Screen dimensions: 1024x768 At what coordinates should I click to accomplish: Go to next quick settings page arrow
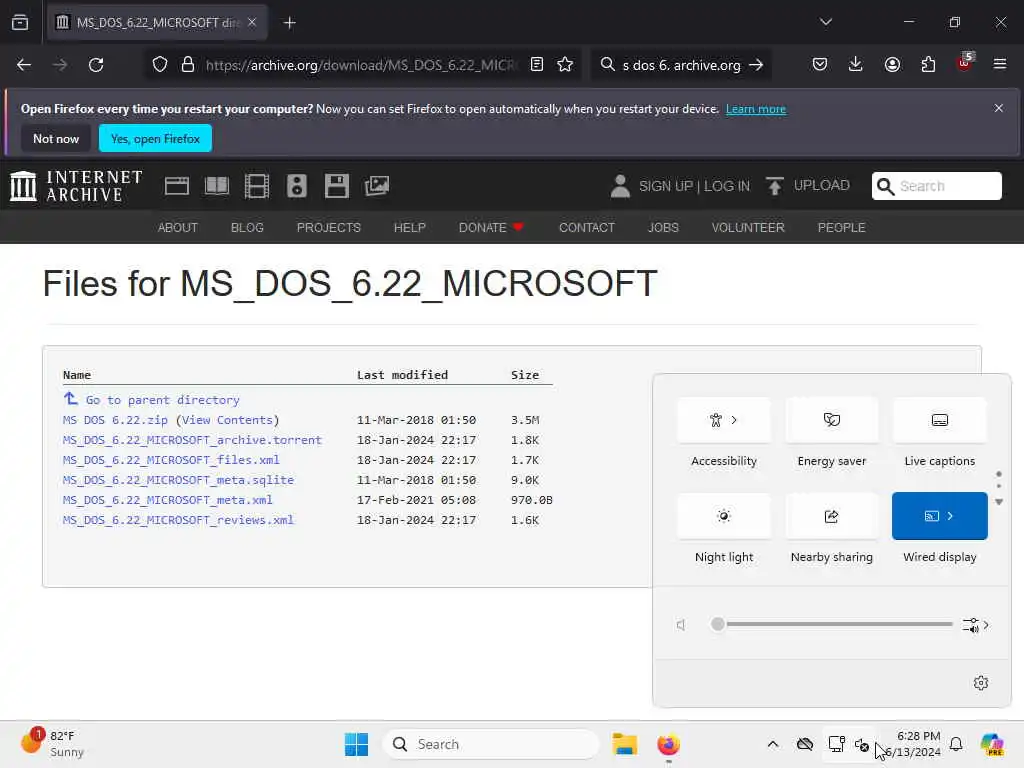[x=999, y=502]
